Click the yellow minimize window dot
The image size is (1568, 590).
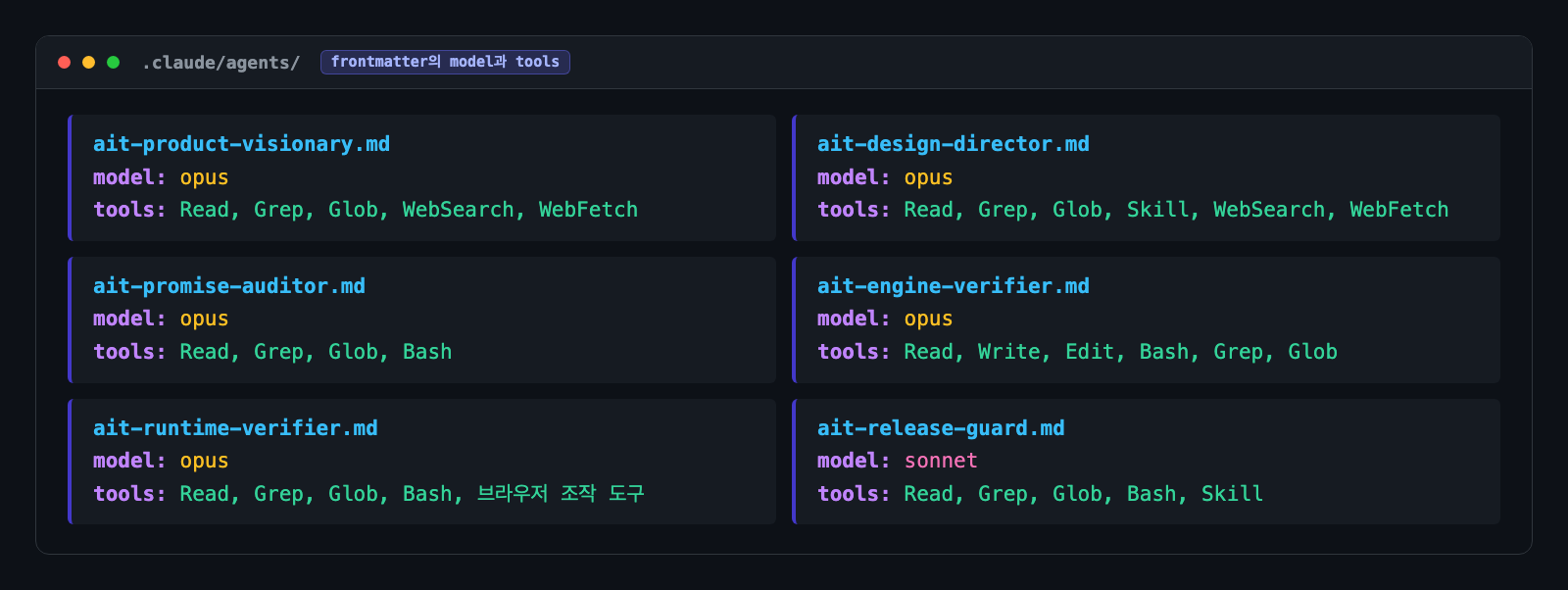point(89,63)
